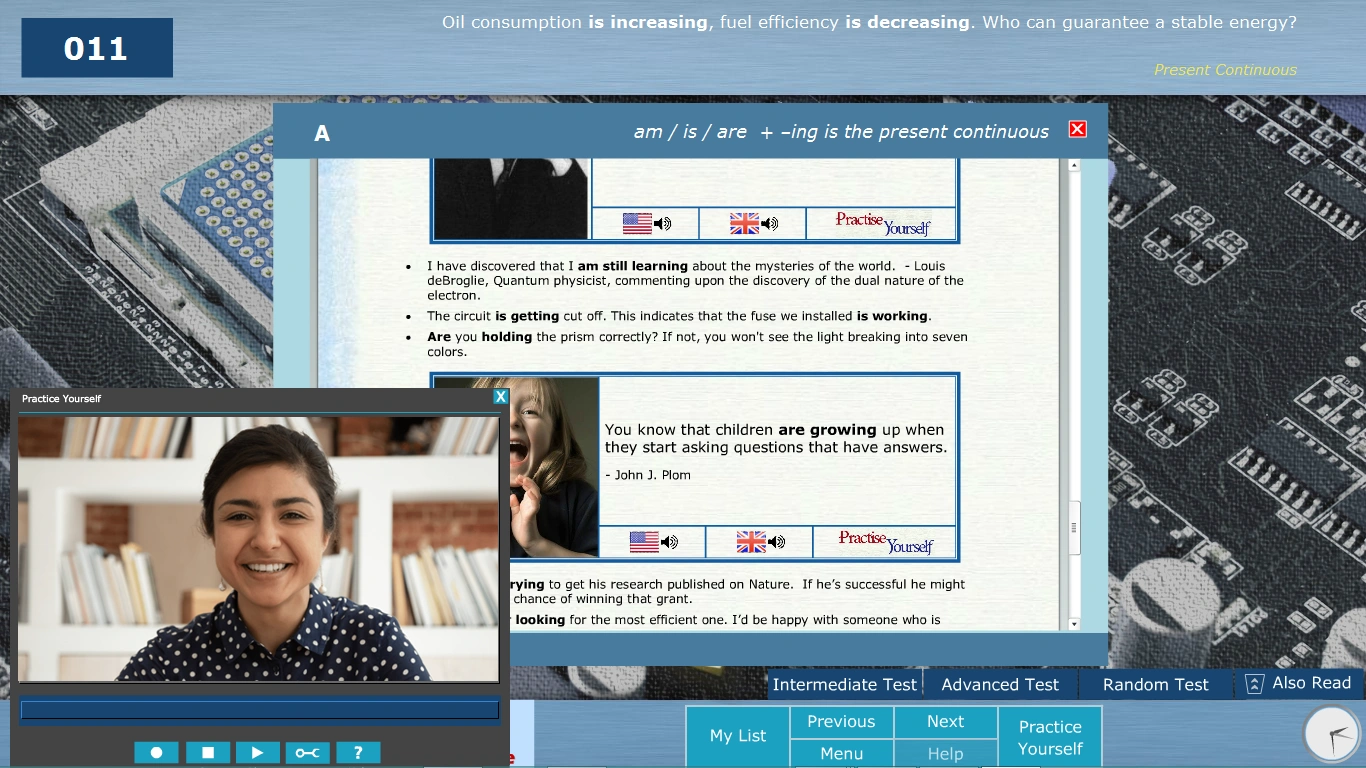Open the Advanced Test
The height and width of the screenshot is (768, 1366).
click(x=999, y=685)
